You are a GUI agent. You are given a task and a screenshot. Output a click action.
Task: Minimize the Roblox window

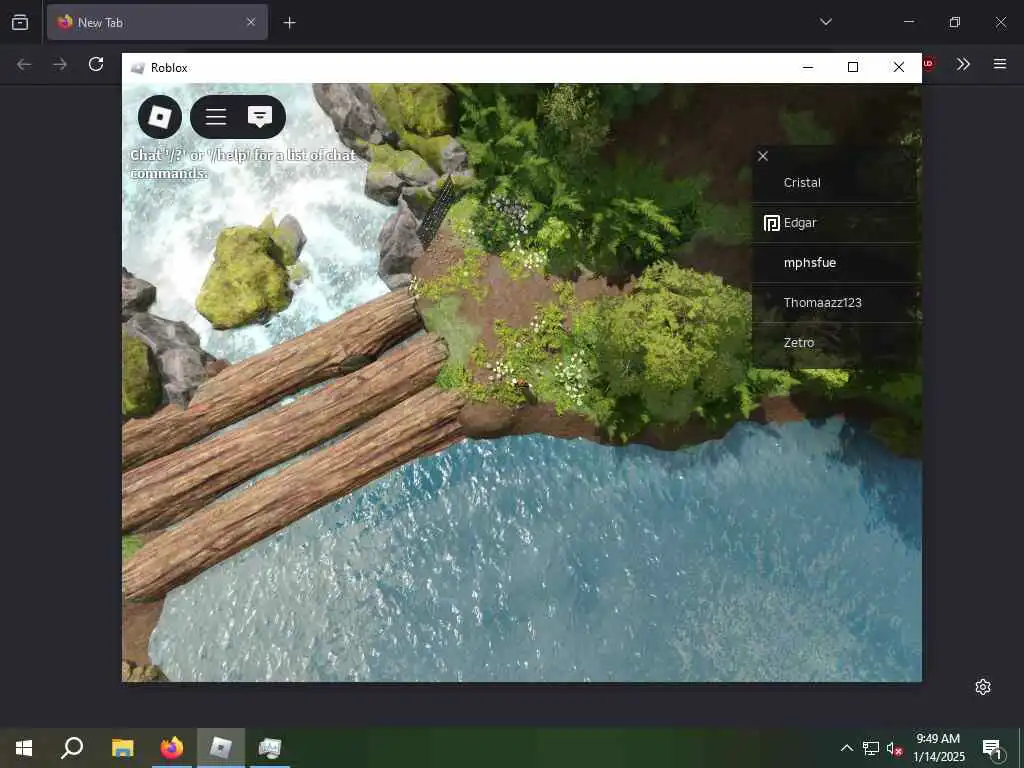coord(808,67)
